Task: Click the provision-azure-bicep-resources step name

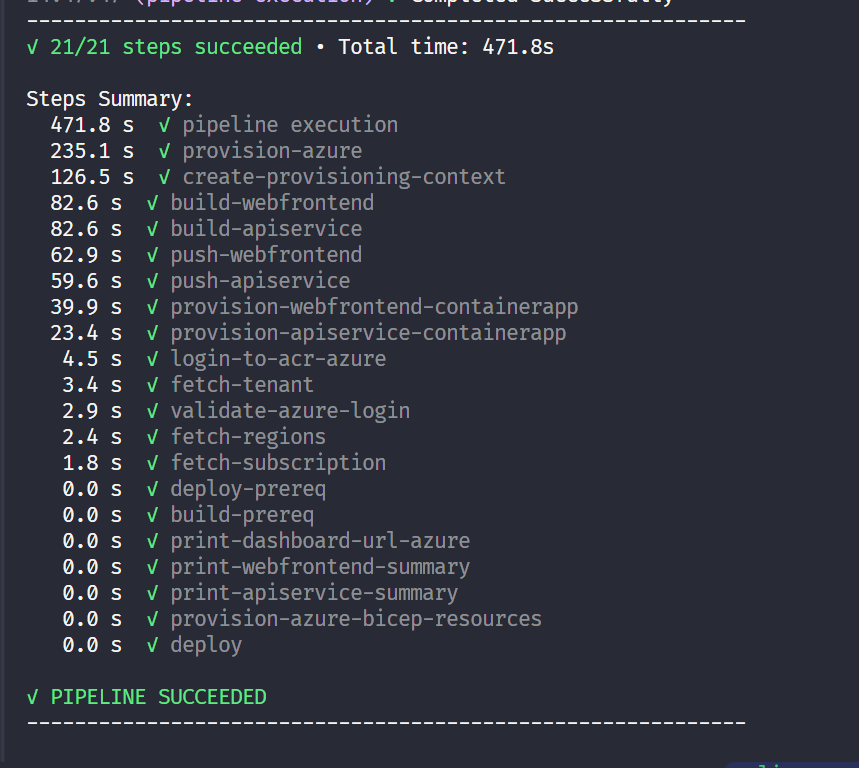Action: pyautogui.click(x=356, y=619)
